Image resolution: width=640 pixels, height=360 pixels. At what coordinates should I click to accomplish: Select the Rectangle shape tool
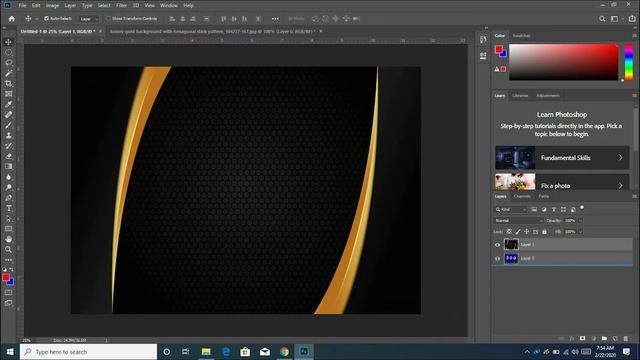9,229
